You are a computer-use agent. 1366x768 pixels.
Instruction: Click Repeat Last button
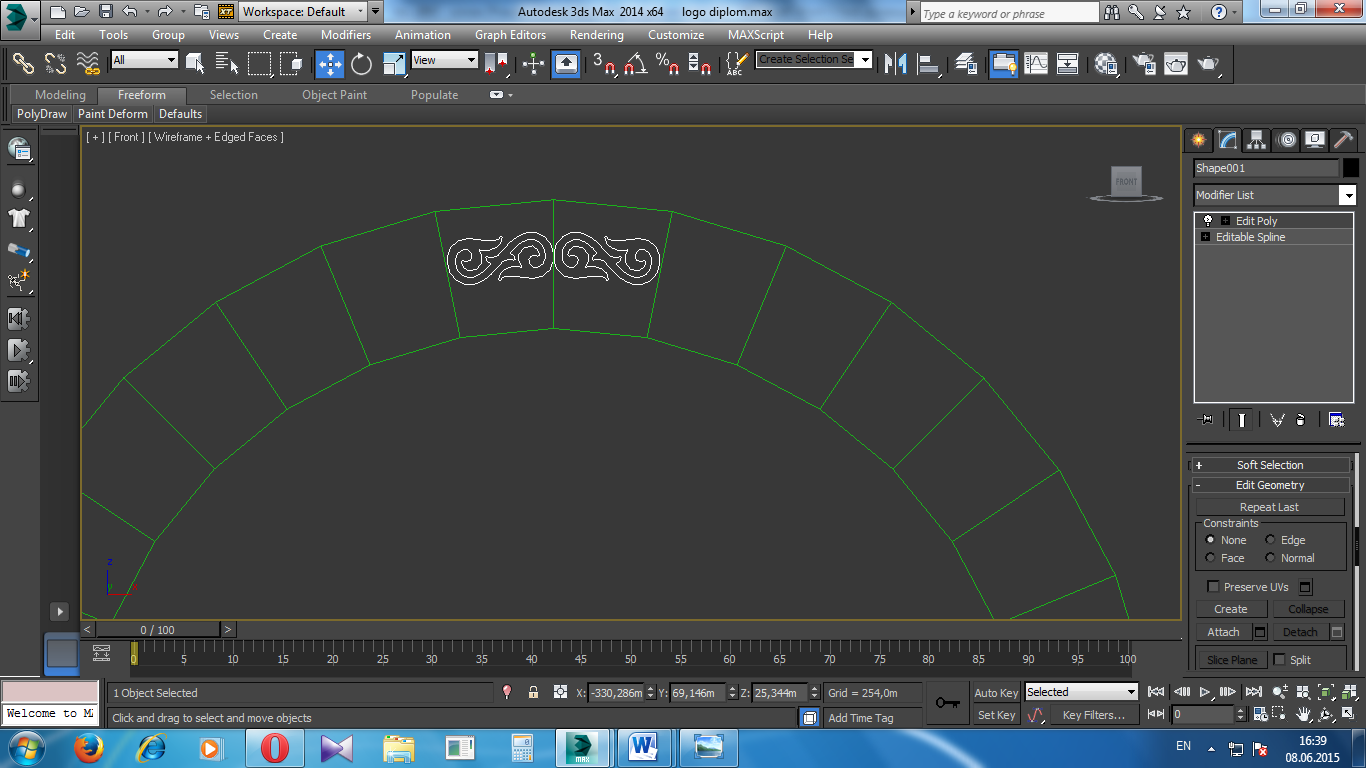tap(1270, 507)
